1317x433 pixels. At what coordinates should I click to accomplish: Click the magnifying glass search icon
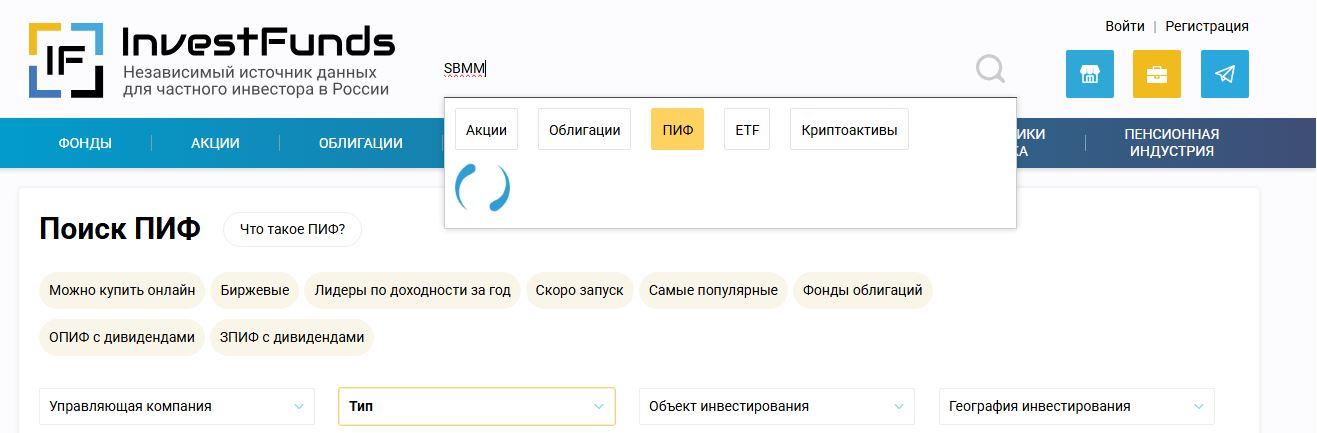point(990,70)
